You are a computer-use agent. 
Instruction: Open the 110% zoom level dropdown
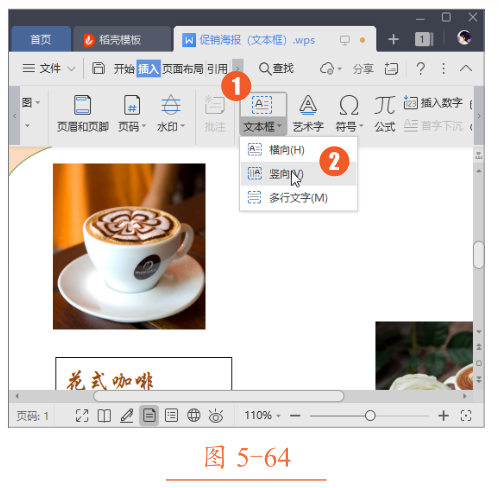click(x=262, y=415)
